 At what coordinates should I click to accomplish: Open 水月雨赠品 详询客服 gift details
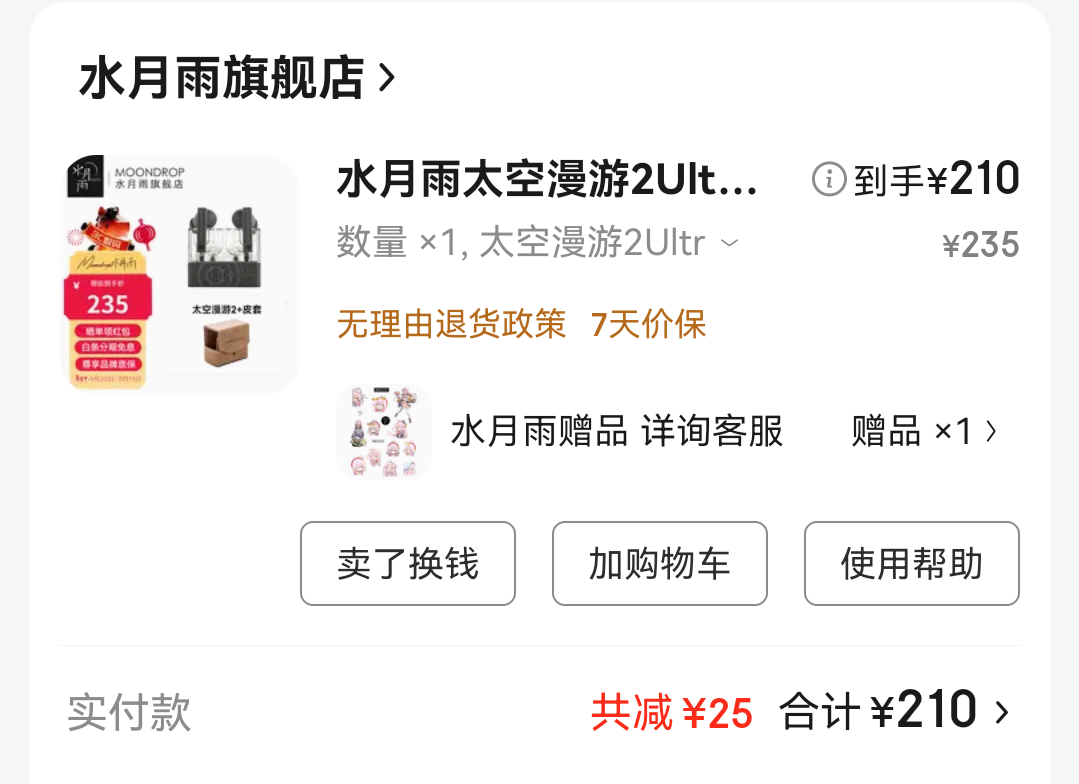617,432
